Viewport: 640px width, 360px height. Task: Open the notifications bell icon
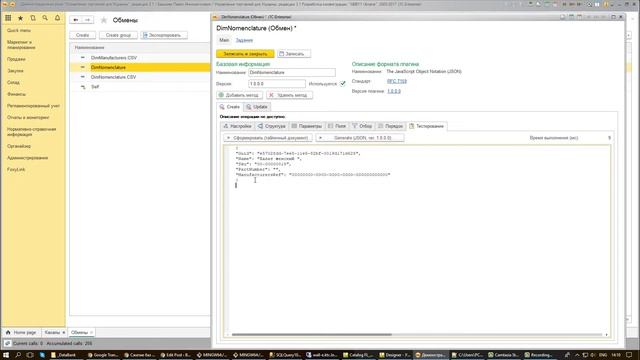(58, 18)
